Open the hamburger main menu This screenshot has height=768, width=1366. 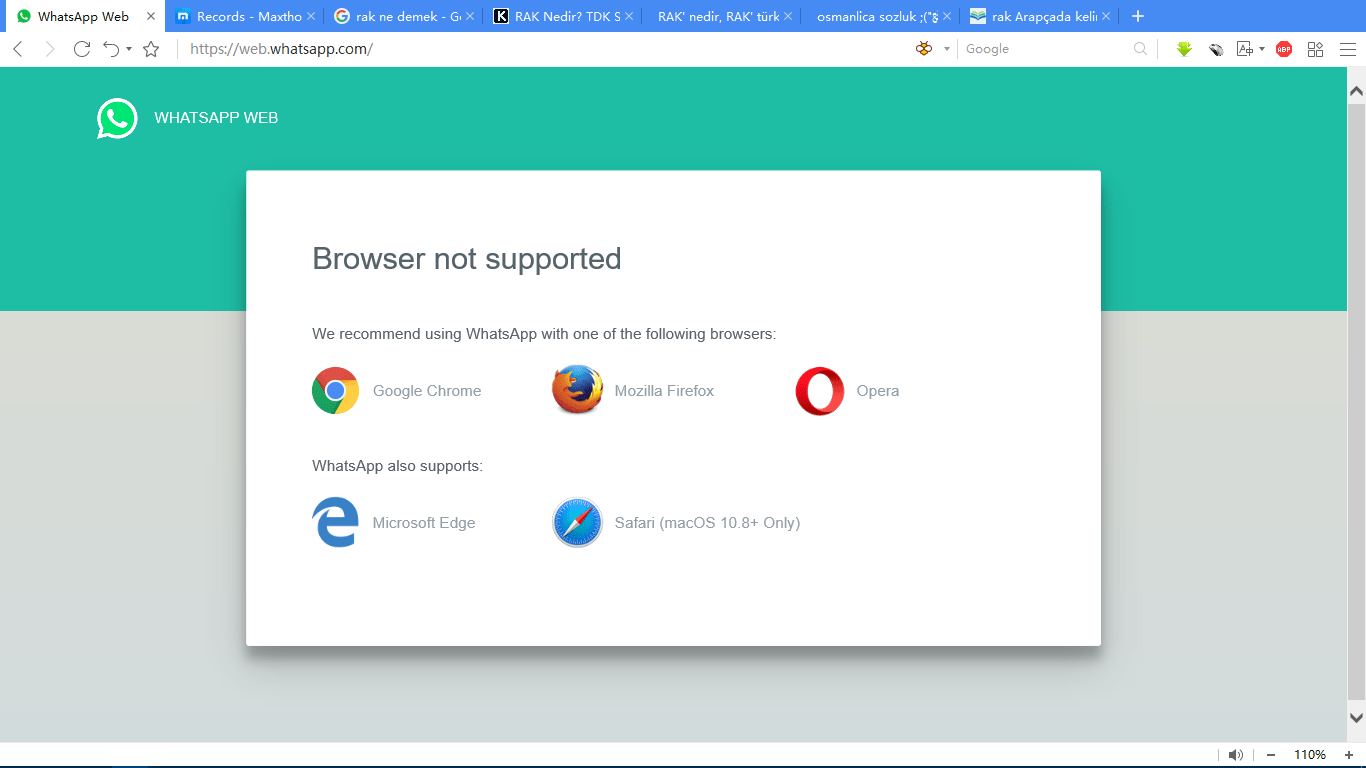tap(1347, 49)
